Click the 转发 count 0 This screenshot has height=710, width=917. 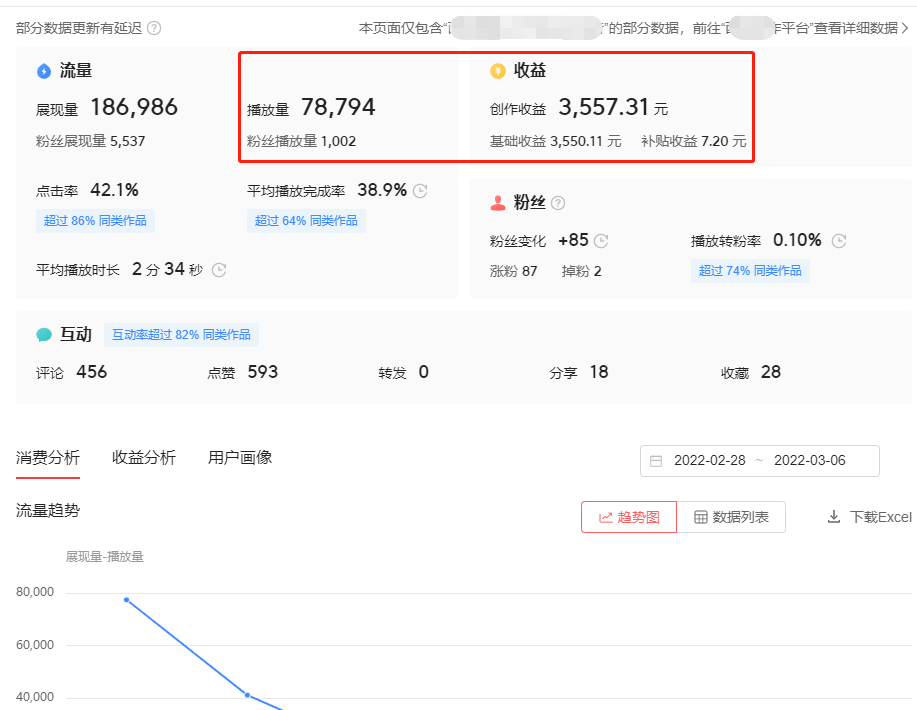(424, 372)
